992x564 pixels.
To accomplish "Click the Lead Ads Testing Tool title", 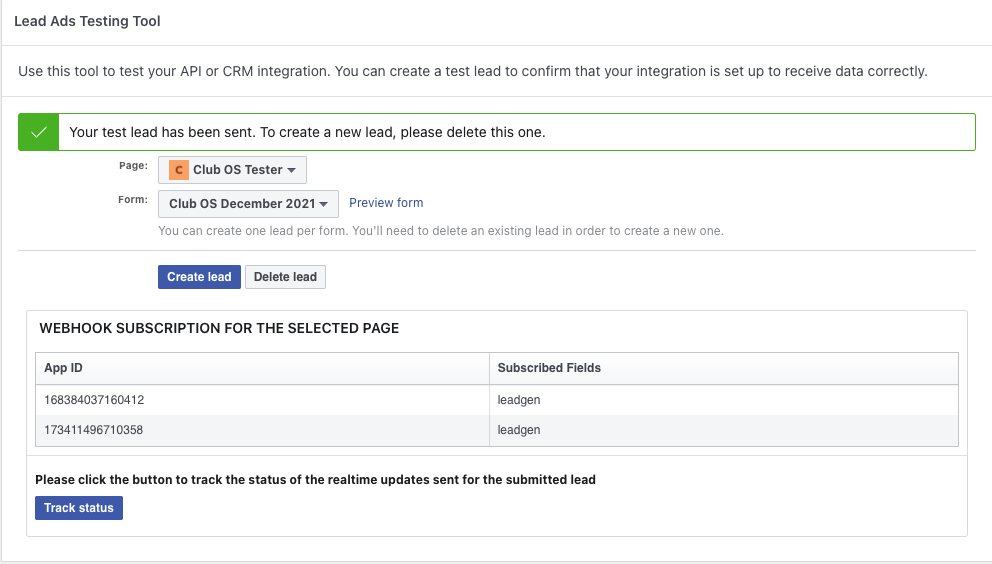I will pos(87,21).
